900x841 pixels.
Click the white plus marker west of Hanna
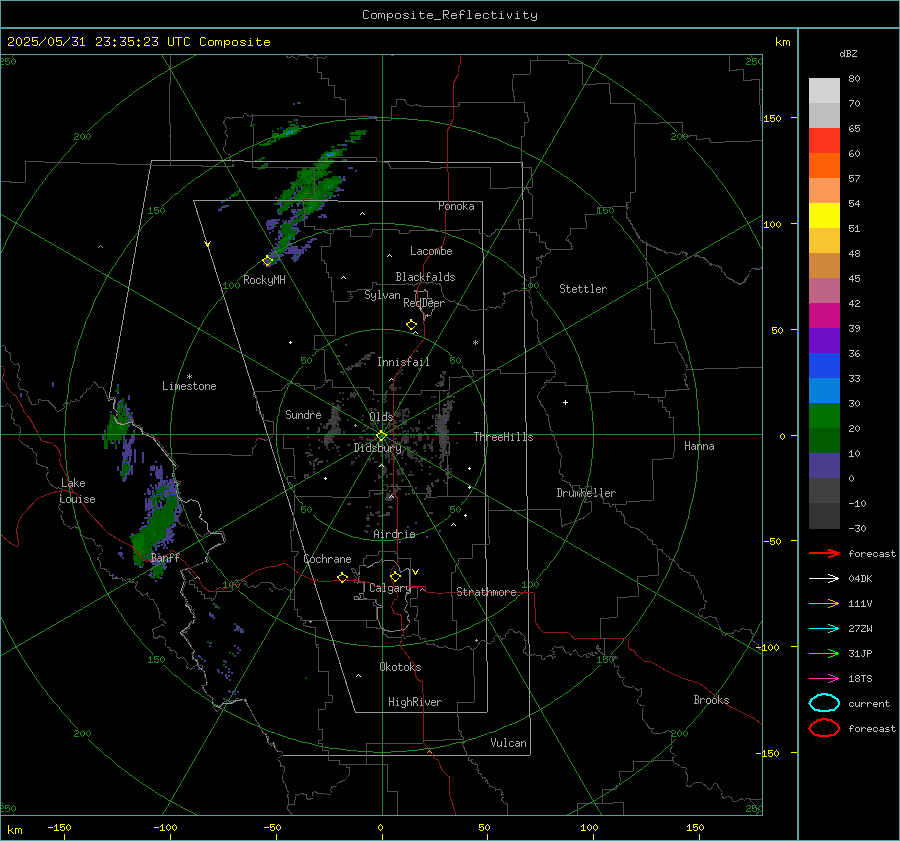pos(565,402)
